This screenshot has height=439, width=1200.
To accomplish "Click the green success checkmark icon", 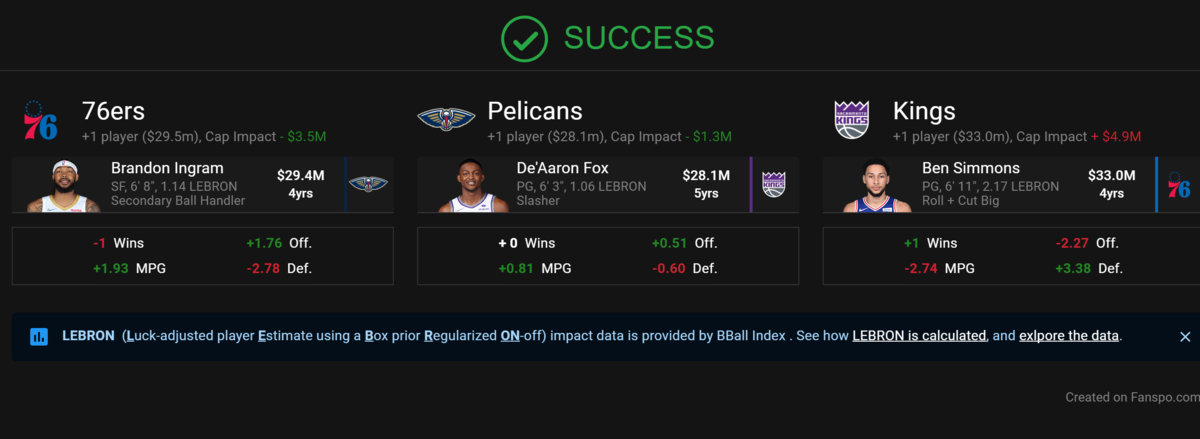I will [x=524, y=38].
